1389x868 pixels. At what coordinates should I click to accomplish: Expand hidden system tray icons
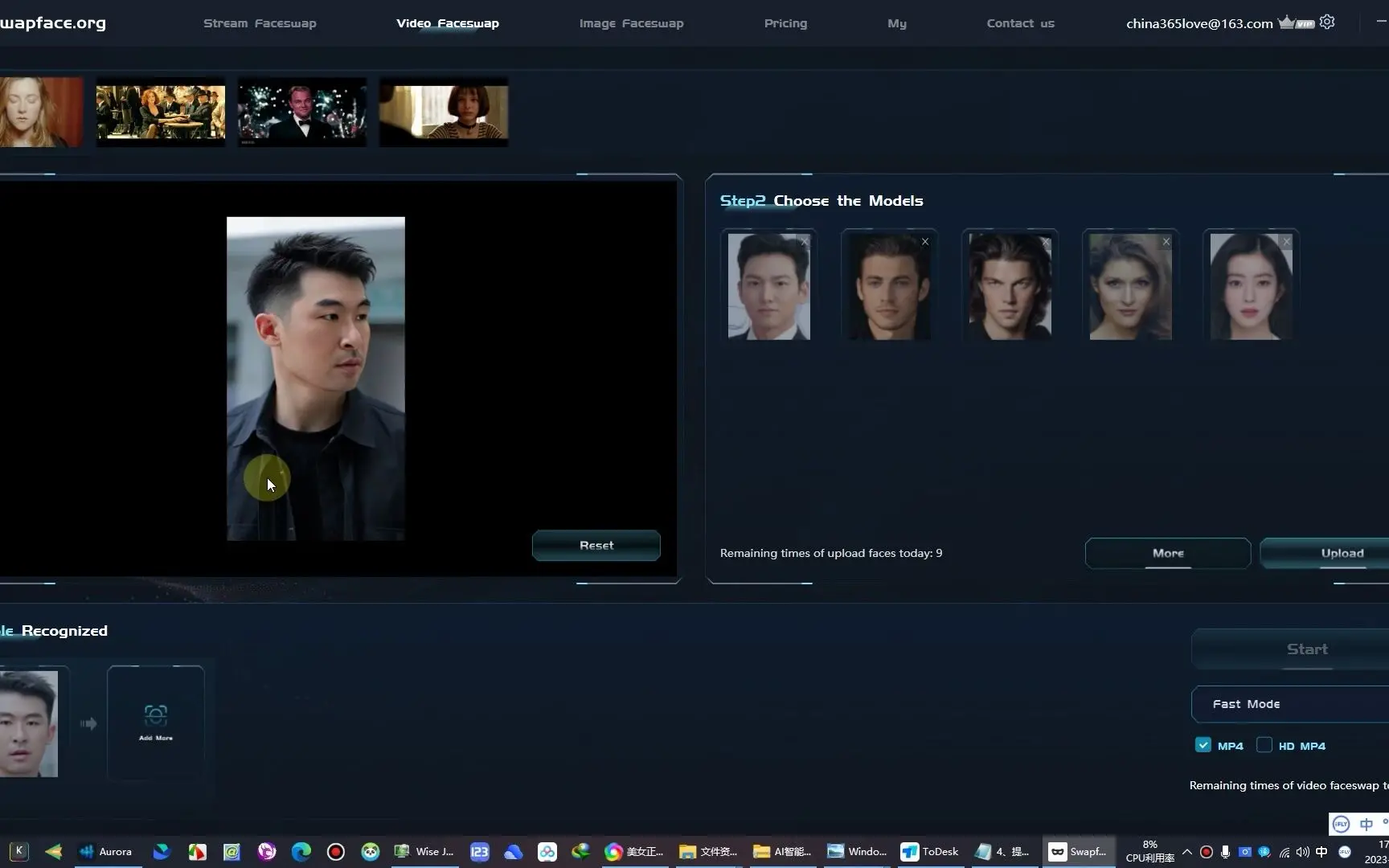click(x=1187, y=852)
